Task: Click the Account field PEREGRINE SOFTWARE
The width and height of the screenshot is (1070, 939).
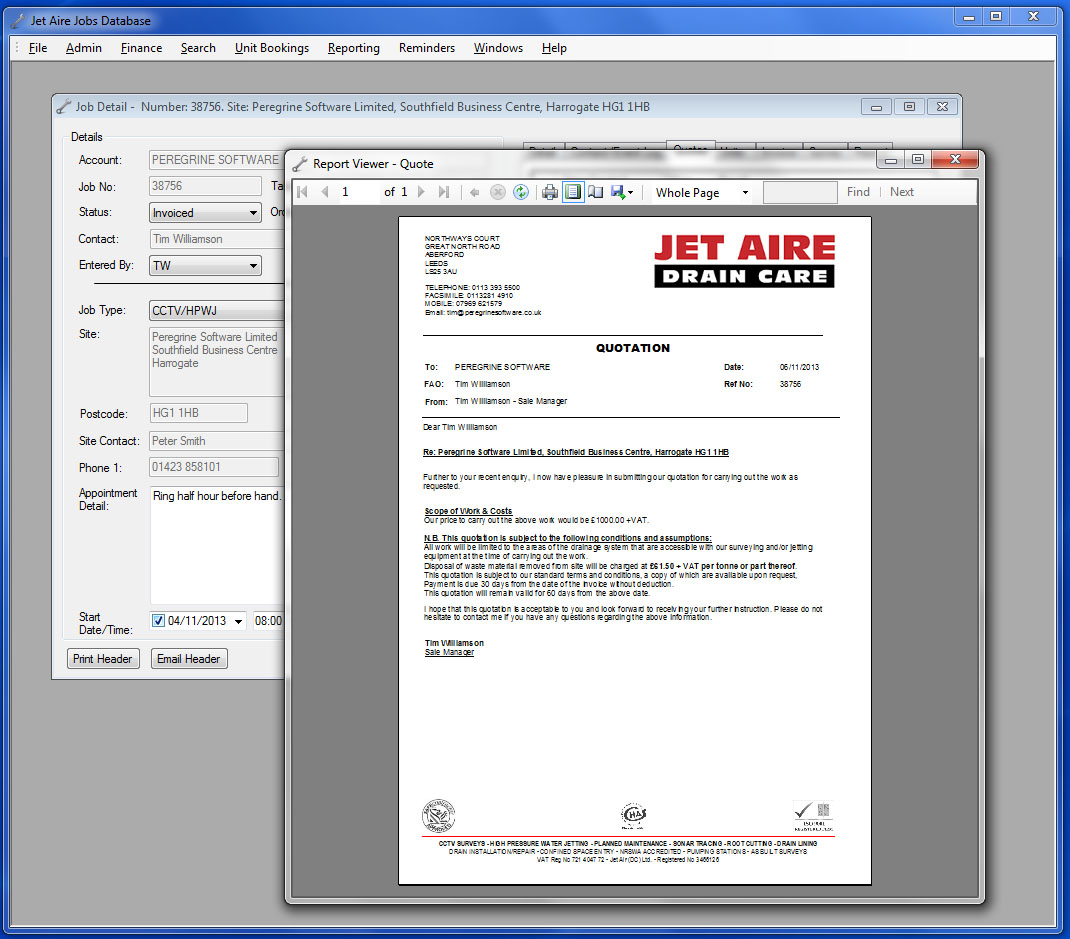Action: pyautogui.click(x=217, y=160)
